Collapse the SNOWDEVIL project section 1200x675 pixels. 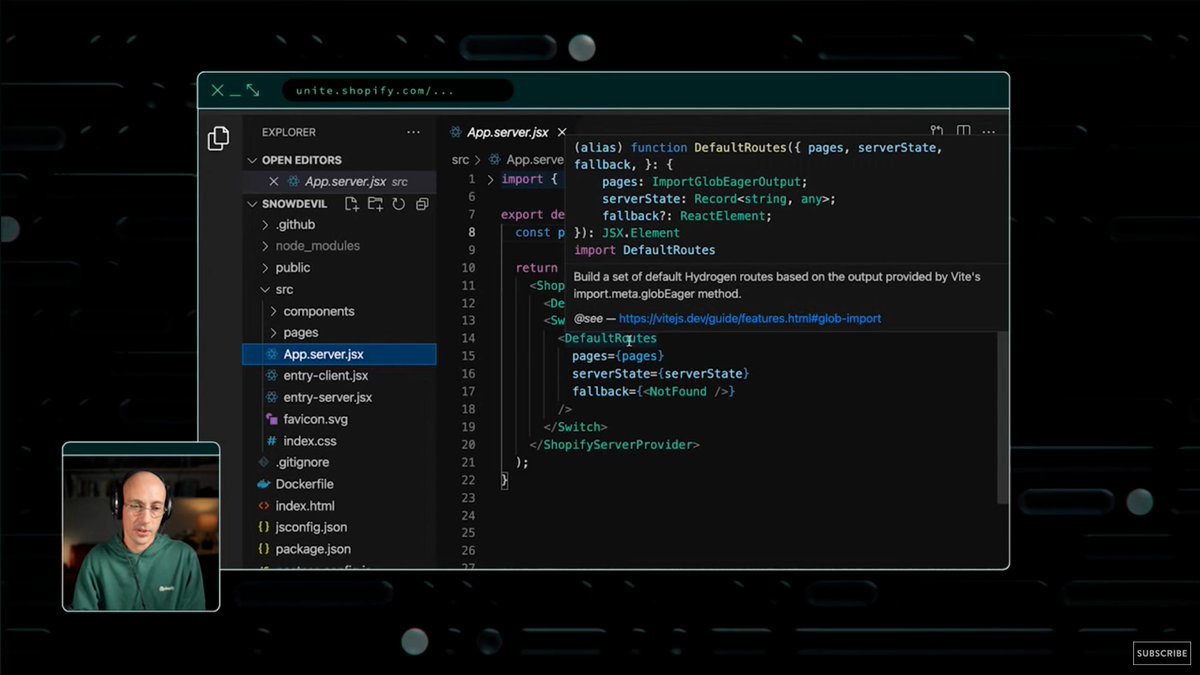click(x=253, y=204)
